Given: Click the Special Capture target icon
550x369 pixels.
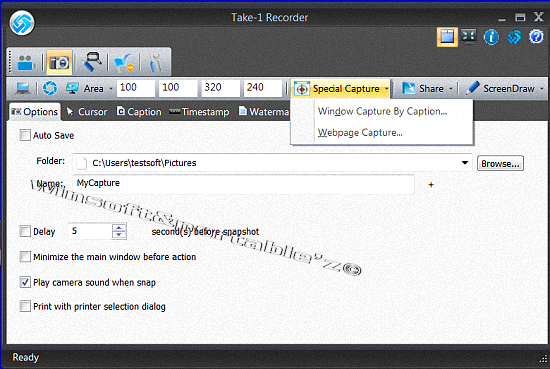Looking at the screenshot, I should pyautogui.click(x=302, y=89).
